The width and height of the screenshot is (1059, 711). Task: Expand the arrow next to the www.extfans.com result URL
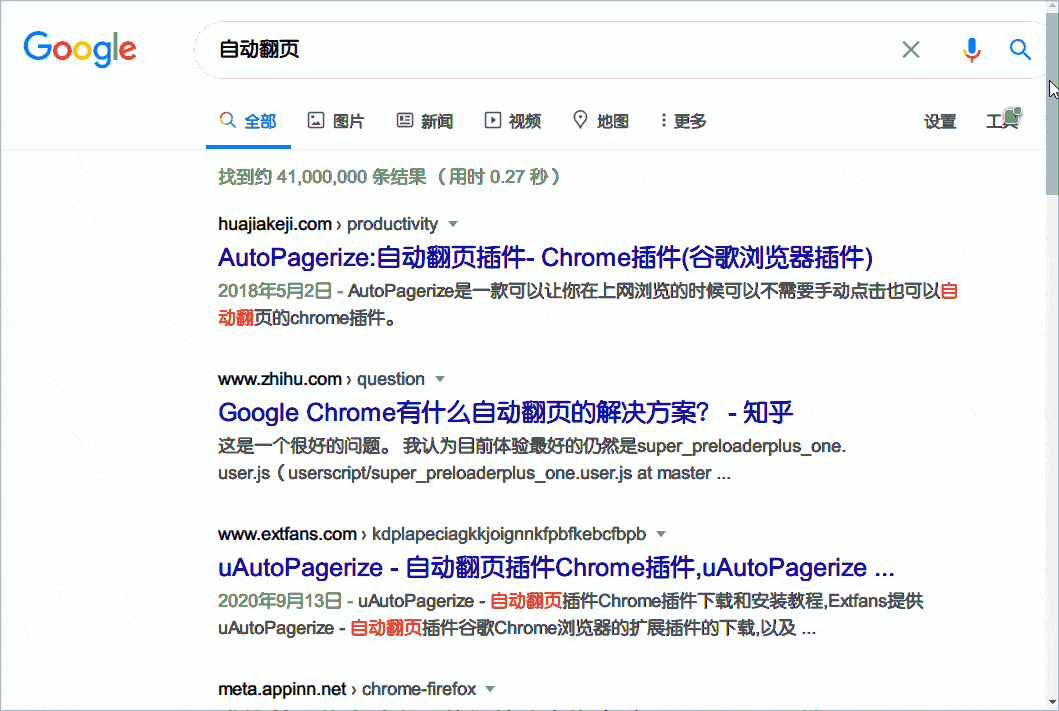661,534
